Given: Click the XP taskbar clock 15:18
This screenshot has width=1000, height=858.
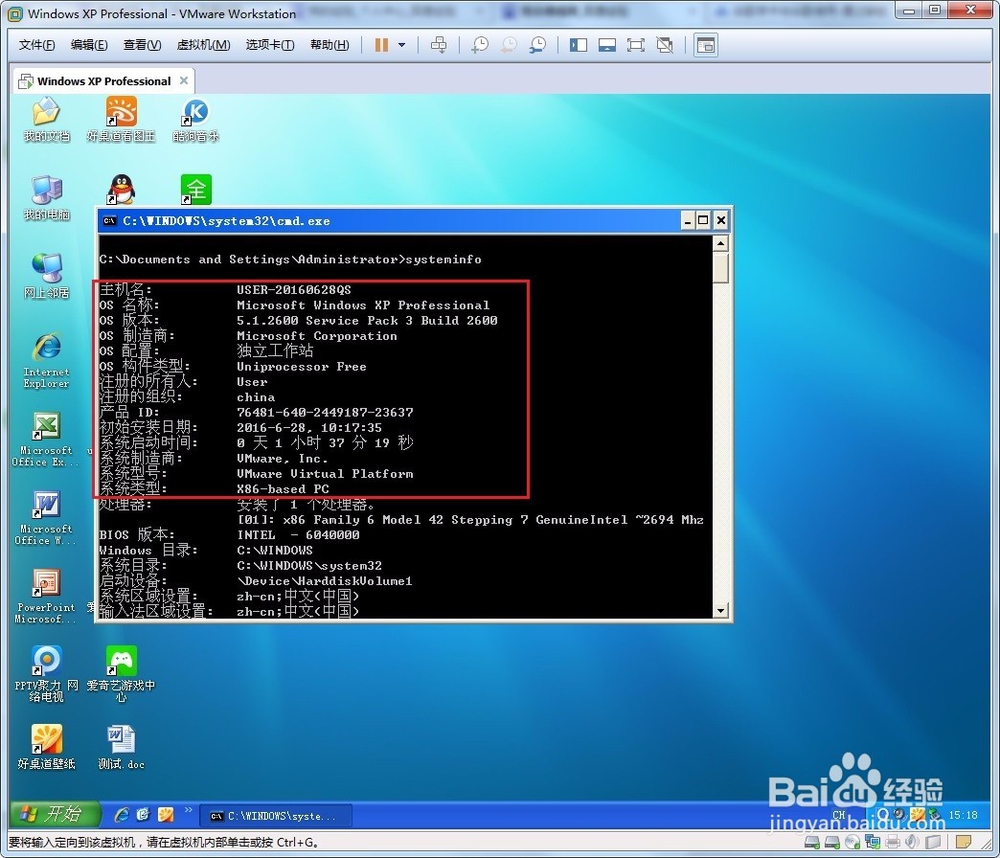Looking at the screenshot, I should [x=963, y=815].
